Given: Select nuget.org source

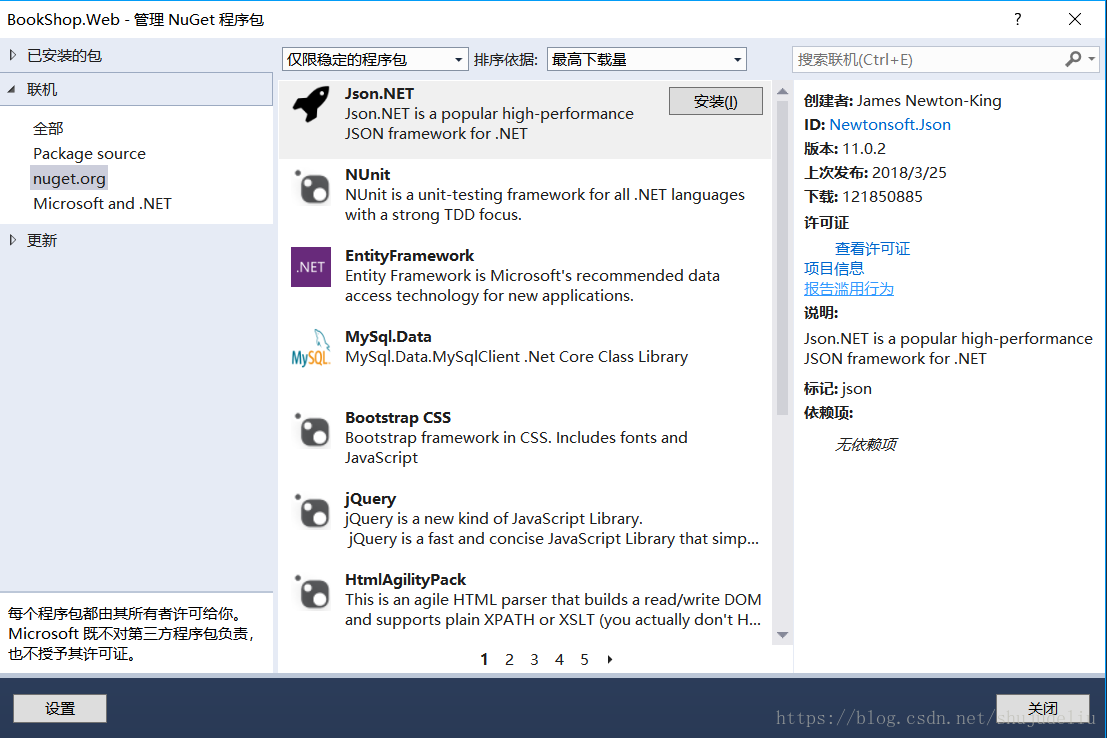Looking at the screenshot, I should (69, 179).
